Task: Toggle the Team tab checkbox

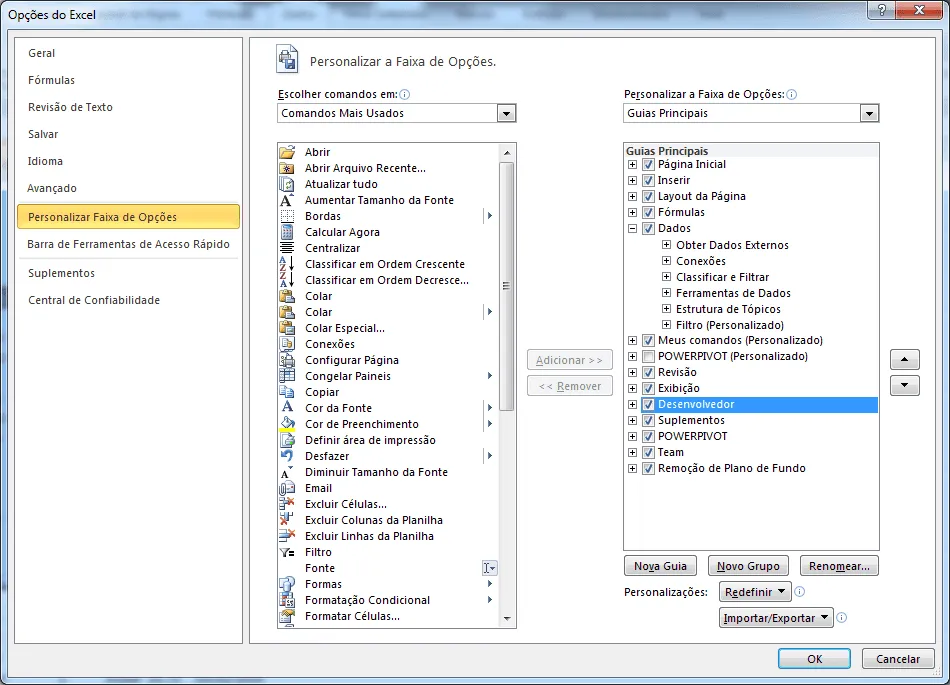Action: click(x=648, y=452)
